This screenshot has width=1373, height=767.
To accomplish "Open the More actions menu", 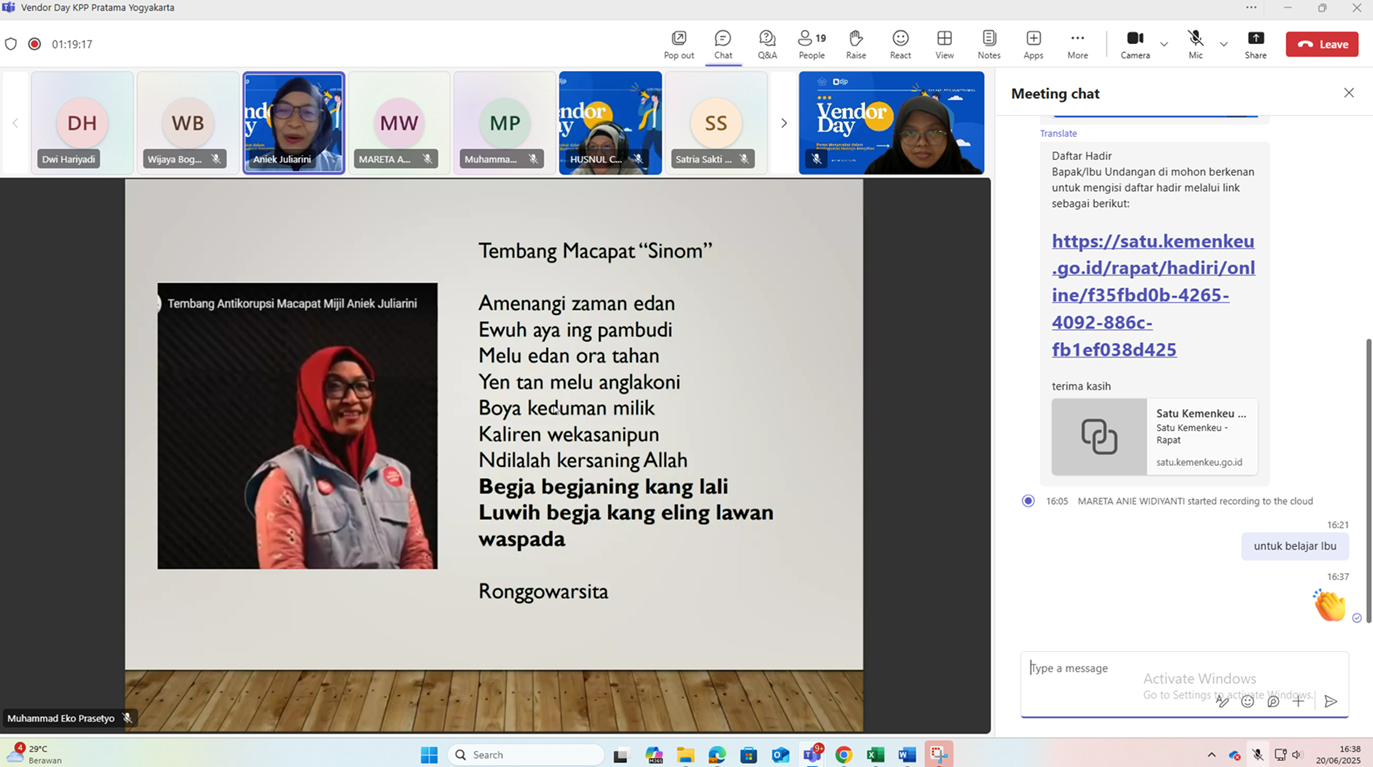I will [x=1077, y=43].
